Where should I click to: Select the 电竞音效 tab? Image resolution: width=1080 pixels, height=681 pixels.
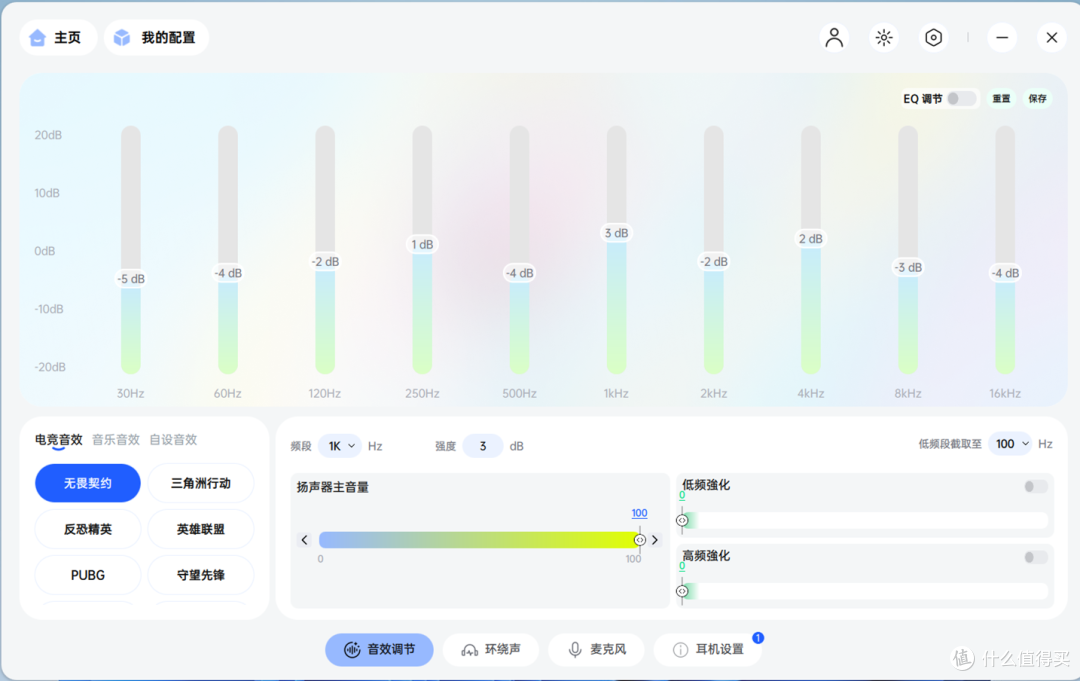[59, 439]
